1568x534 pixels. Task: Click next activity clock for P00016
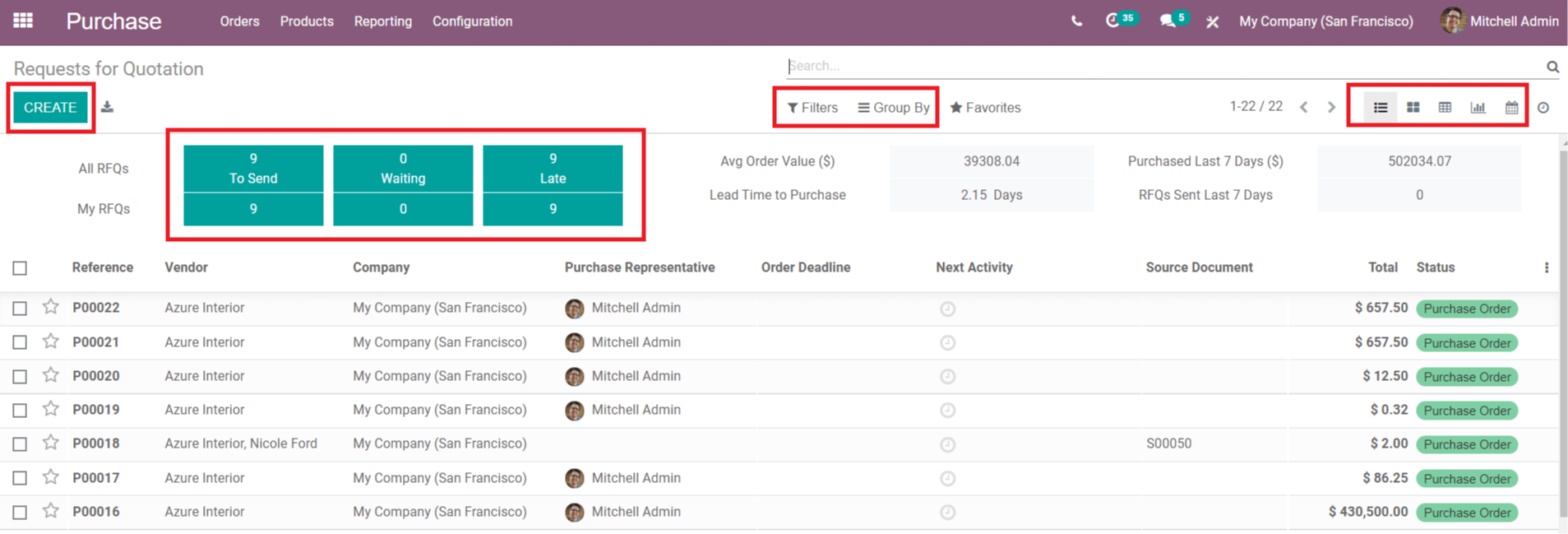click(x=947, y=512)
